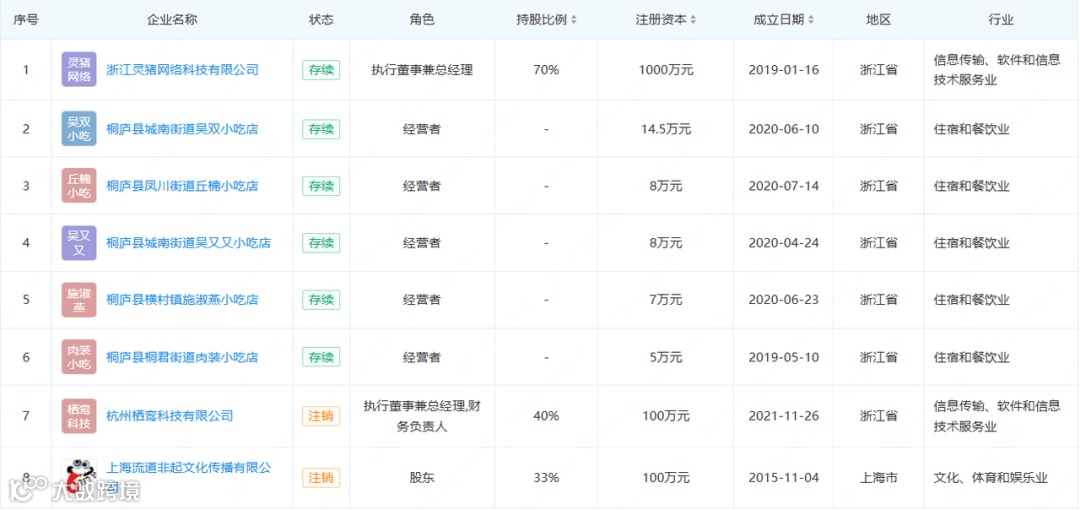This screenshot has width=1080, height=510.
Task: Click the 吴又又 logo icon
Action: [x=79, y=243]
